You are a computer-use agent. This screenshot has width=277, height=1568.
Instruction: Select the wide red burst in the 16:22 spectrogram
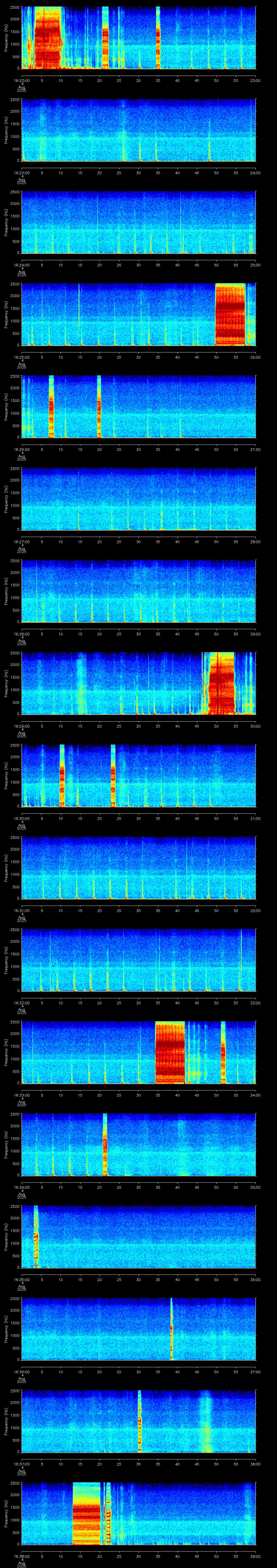48,38
